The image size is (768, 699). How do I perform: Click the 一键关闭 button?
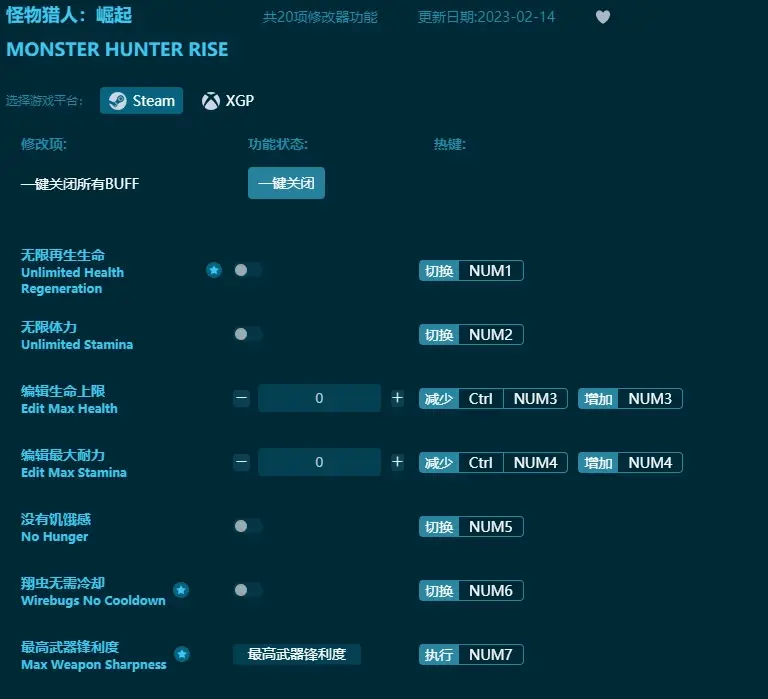286,183
